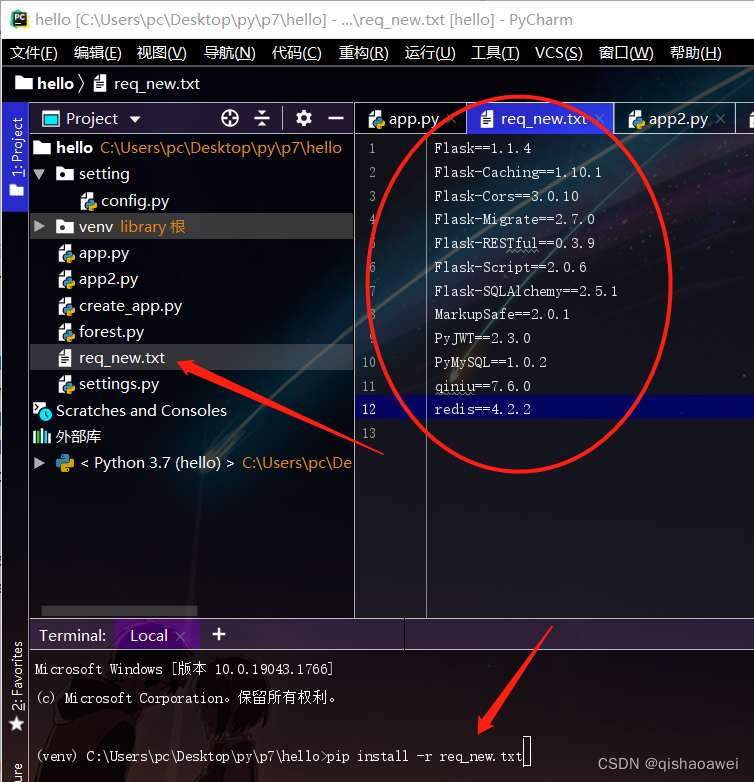Screen dimensions: 754x782
Task: Toggle the 1: Project tool window
Action: 15,157
